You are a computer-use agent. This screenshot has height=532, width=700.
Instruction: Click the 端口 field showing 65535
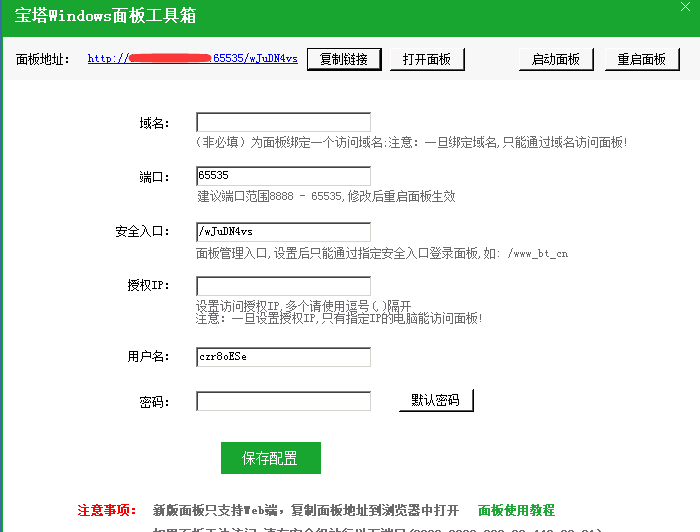[x=283, y=176]
